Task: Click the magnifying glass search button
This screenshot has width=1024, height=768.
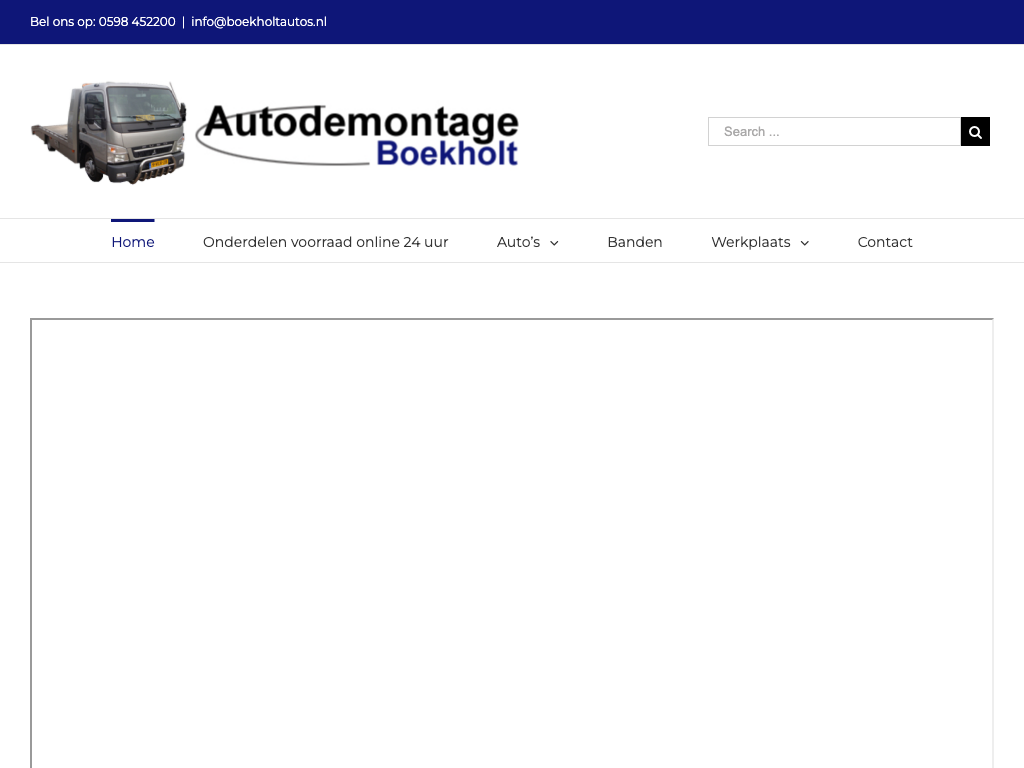Action: pos(975,132)
